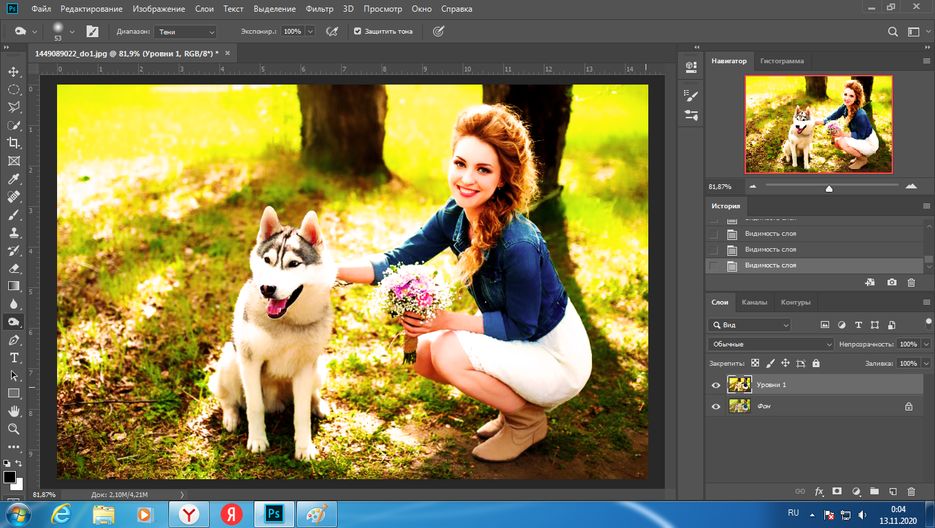Select the Brush tool
Image resolution: width=935 pixels, height=528 pixels.
point(13,215)
